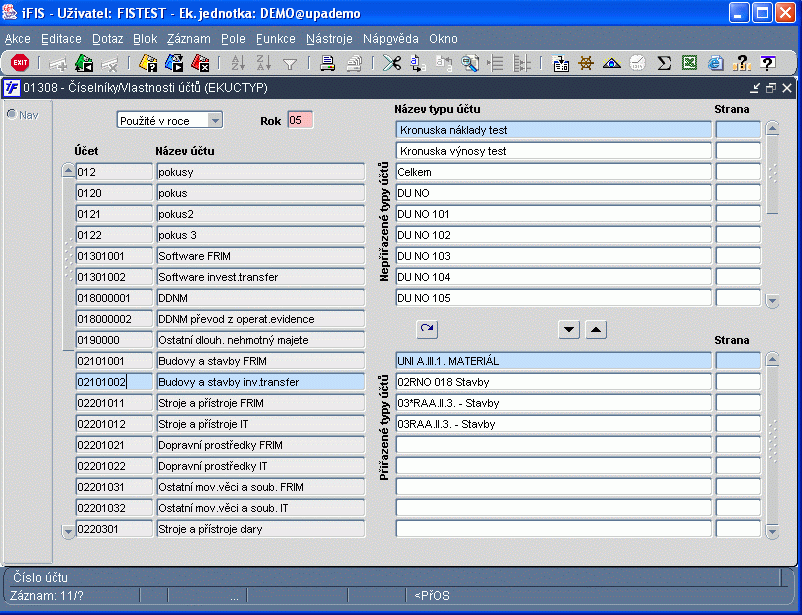The image size is (802, 615).
Task: Select the 'Celkem' account type row
Action: (x=553, y=172)
